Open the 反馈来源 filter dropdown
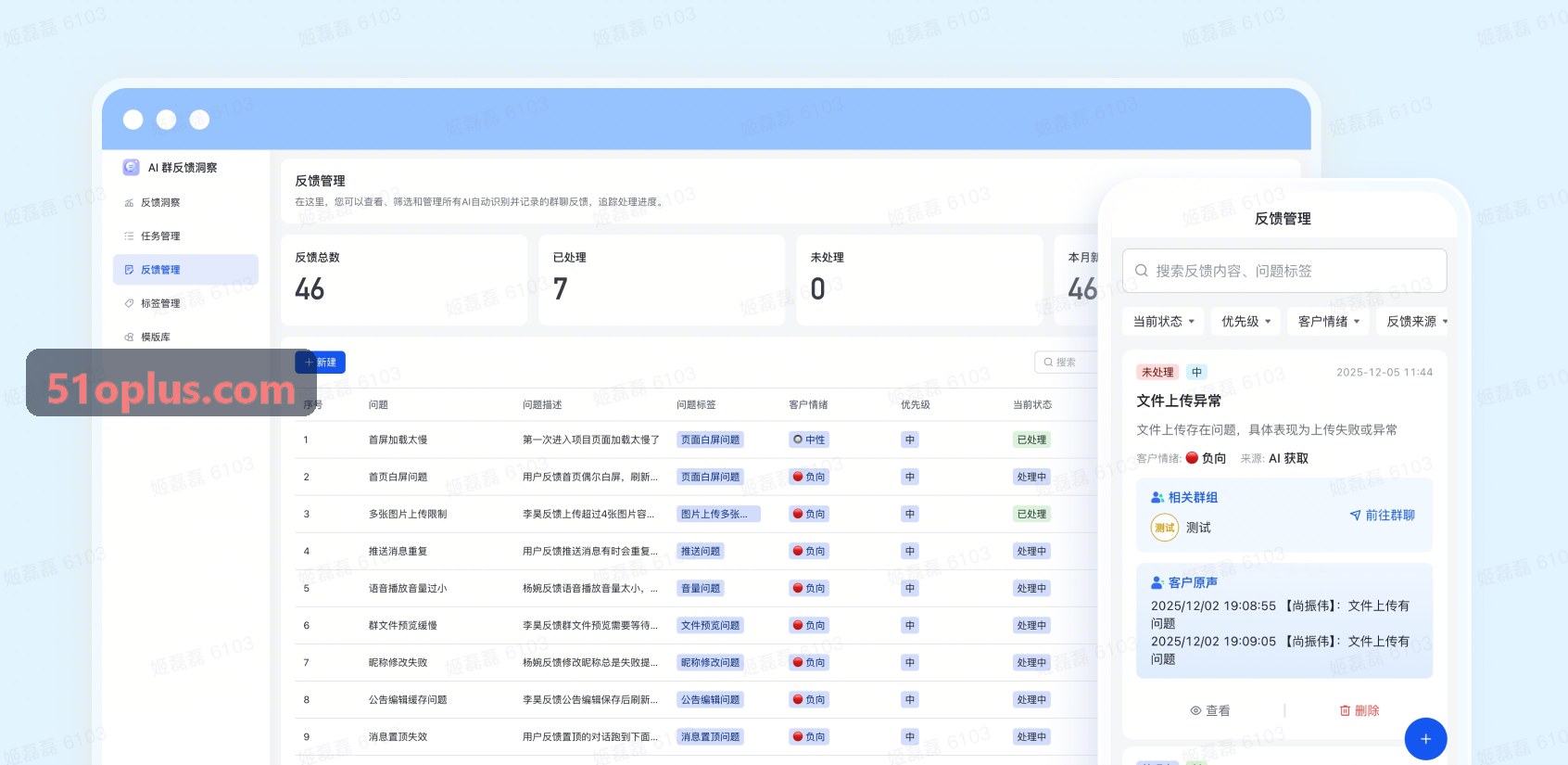 [1416, 322]
